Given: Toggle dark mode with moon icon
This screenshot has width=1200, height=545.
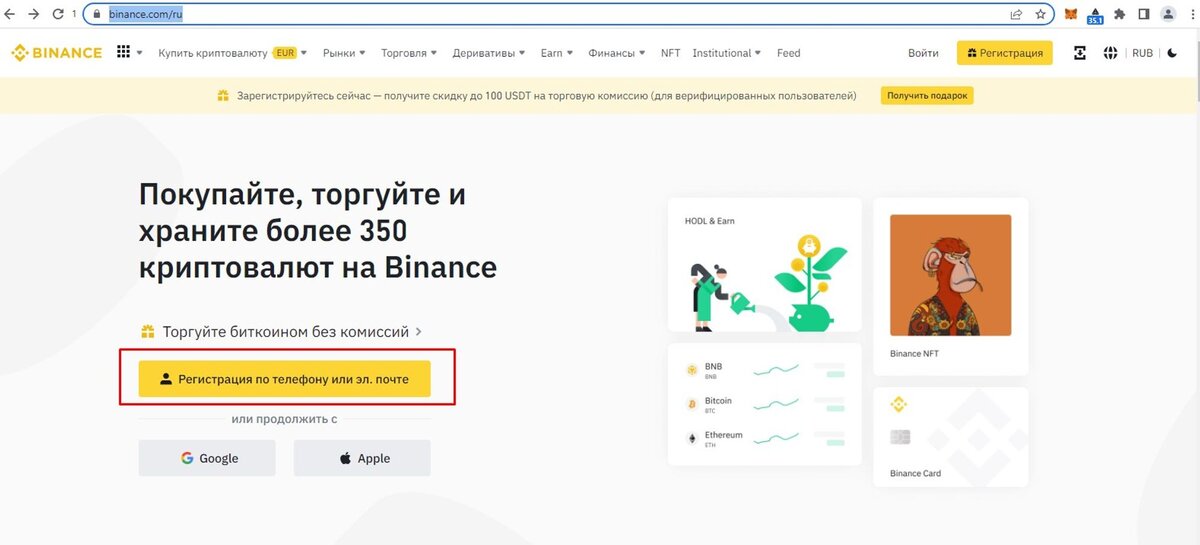Looking at the screenshot, I should click(x=1172, y=53).
